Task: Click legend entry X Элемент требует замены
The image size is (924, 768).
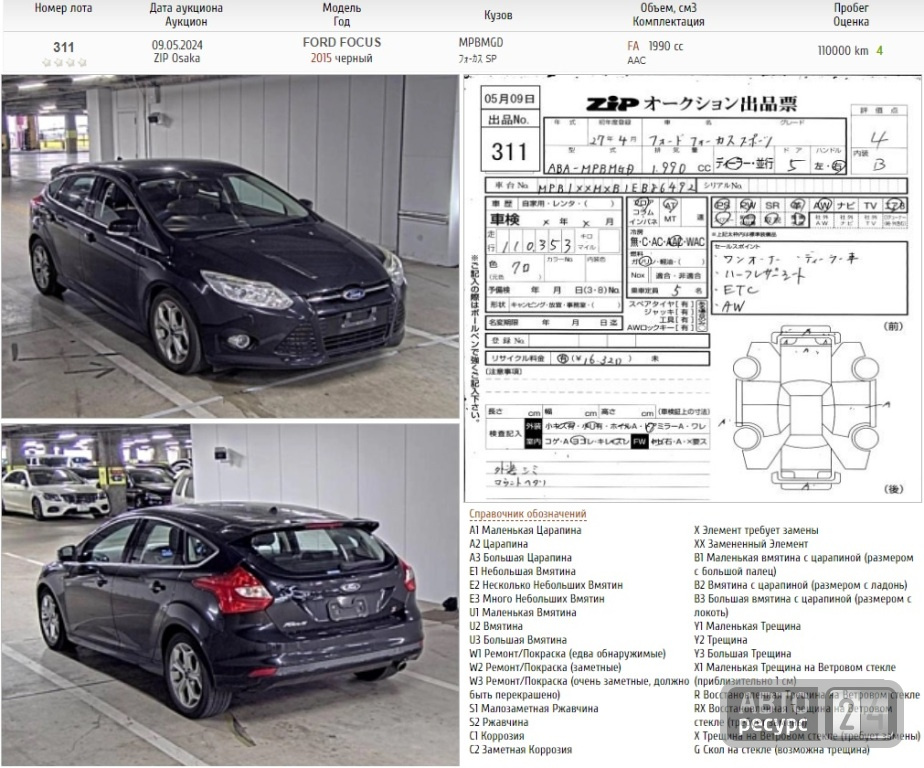Action: (x=756, y=530)
